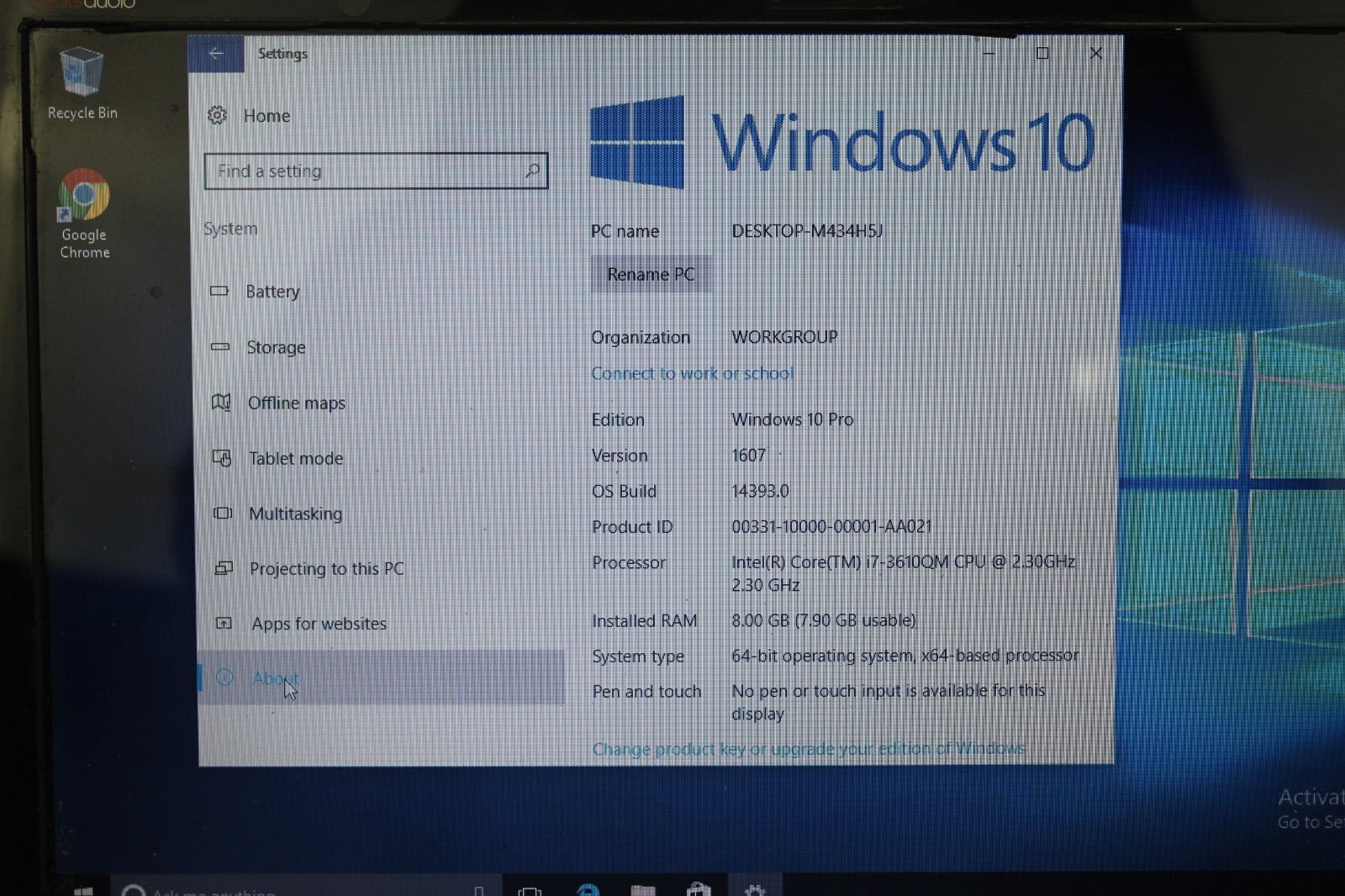This screenshot has width=1345, height=896.
Task: Select the WORKGROUP organization value
Action: point(784,337)
